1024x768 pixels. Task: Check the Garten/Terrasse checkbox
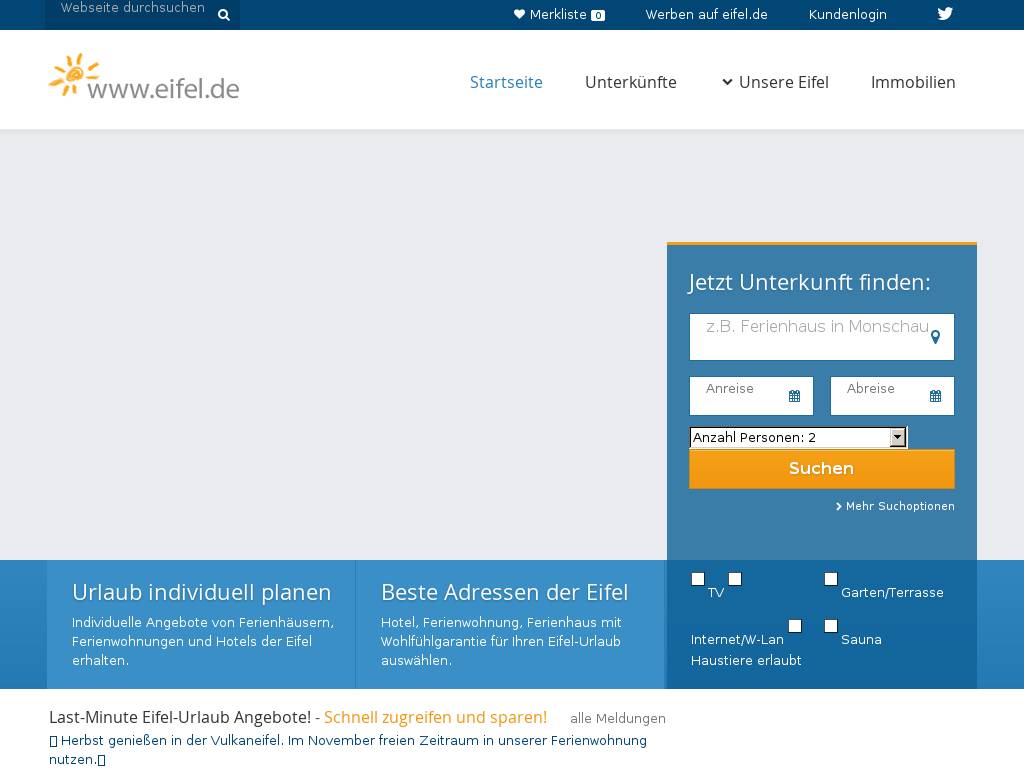click(830, 579)
